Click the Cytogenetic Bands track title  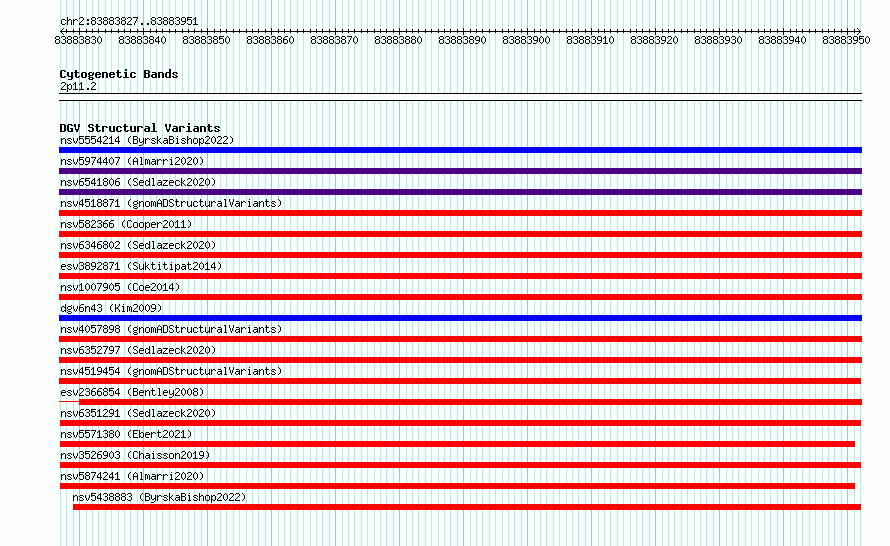119,74
